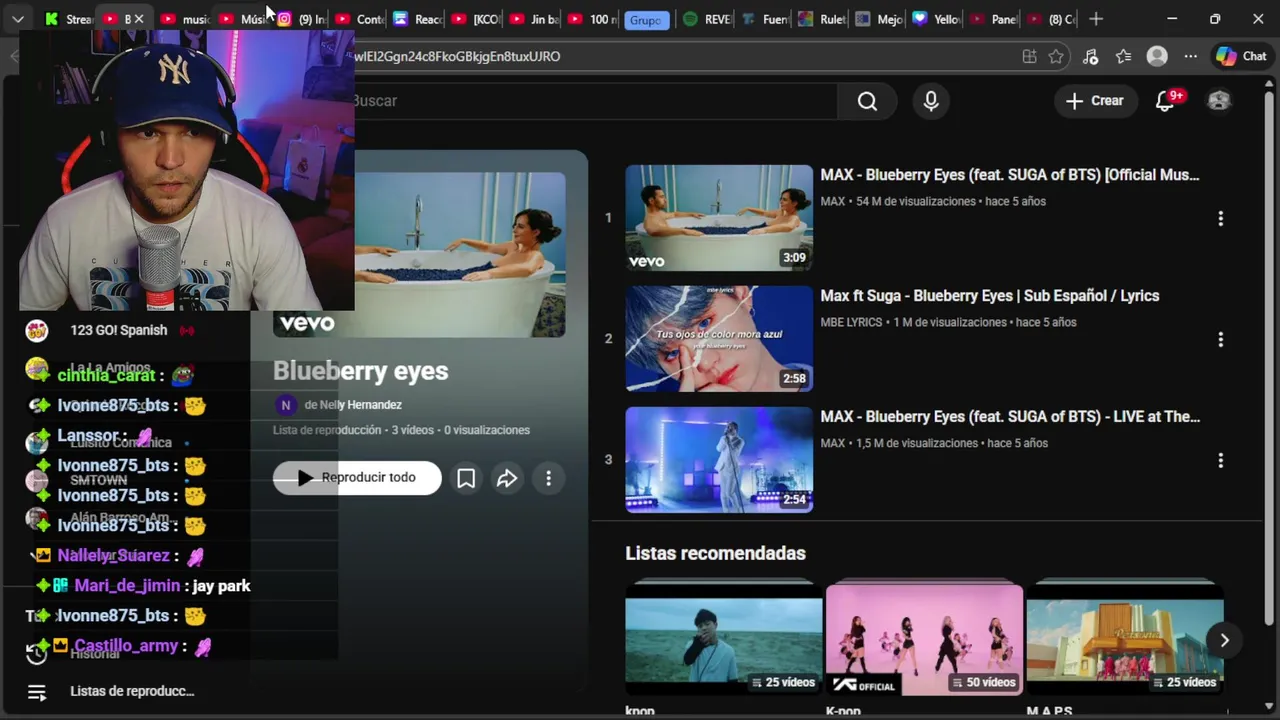This screenshot has width=1280, height=720.
Task: Open title Max ft Suga - Blueberry Eyes Sub Español
Action: (x=990, y=296)
